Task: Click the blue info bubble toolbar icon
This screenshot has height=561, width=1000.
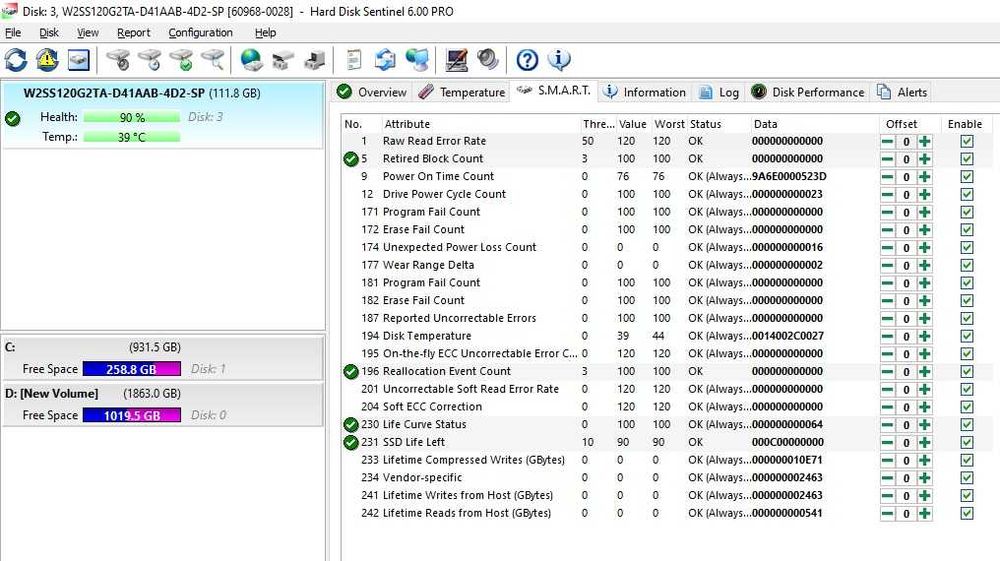Action: tap(559, 60)
